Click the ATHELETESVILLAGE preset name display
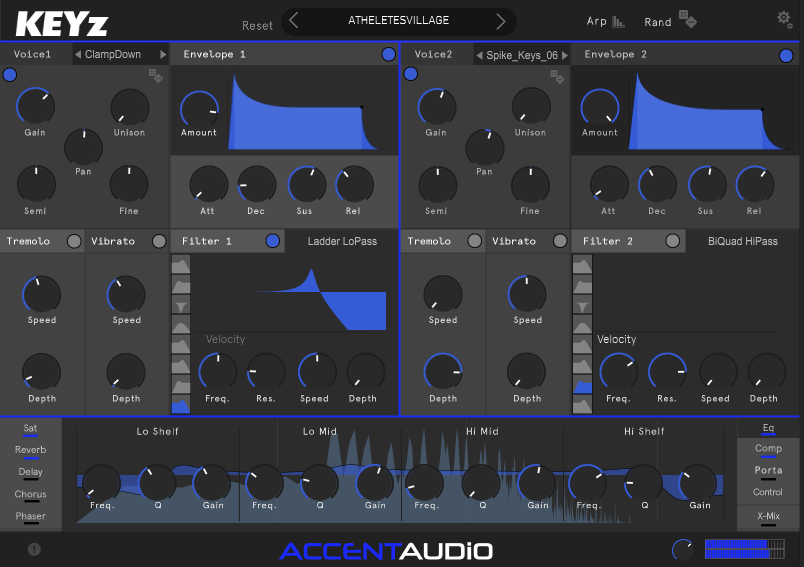Viewport: 804px width, 567px height. pos(398,20)
